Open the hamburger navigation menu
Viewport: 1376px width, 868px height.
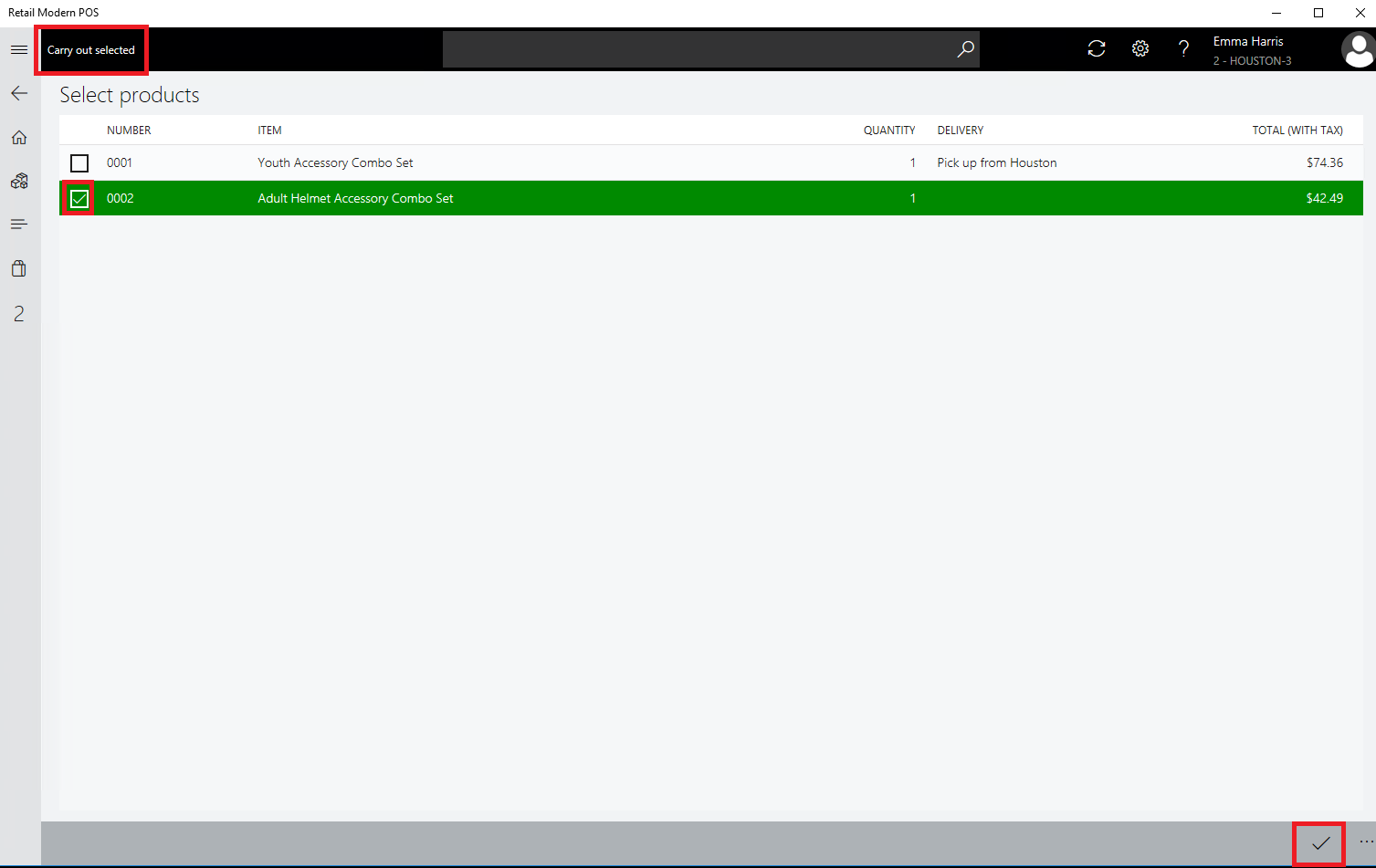[x=19, y=49]
